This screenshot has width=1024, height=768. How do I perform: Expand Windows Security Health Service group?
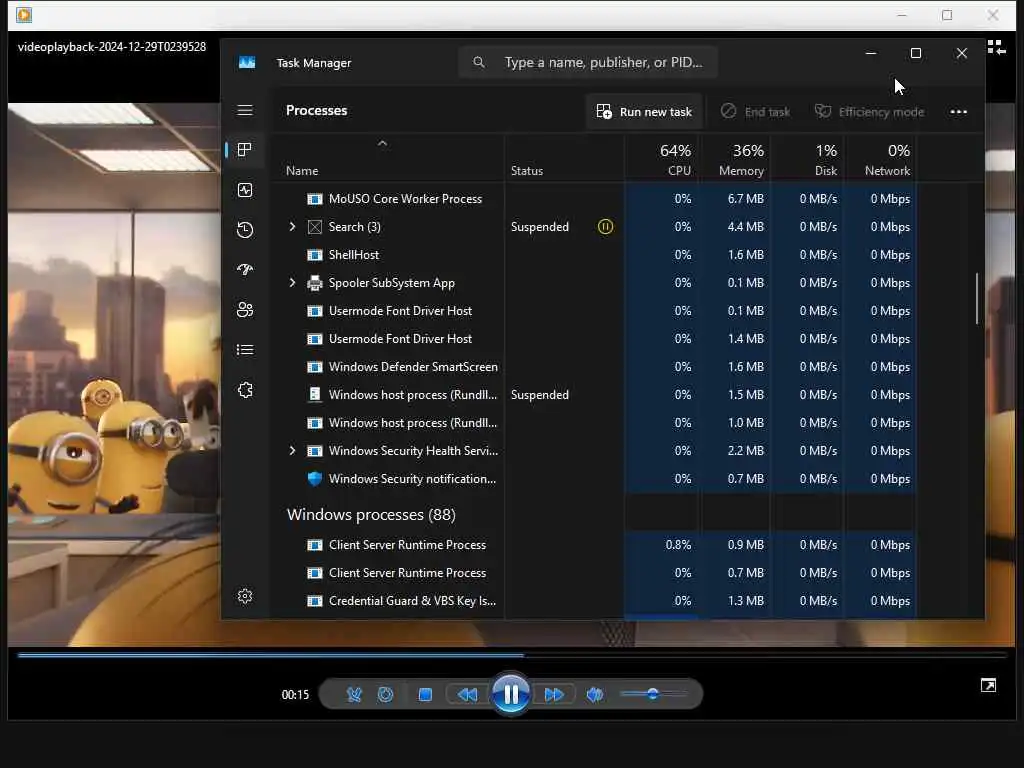[293, 451]
